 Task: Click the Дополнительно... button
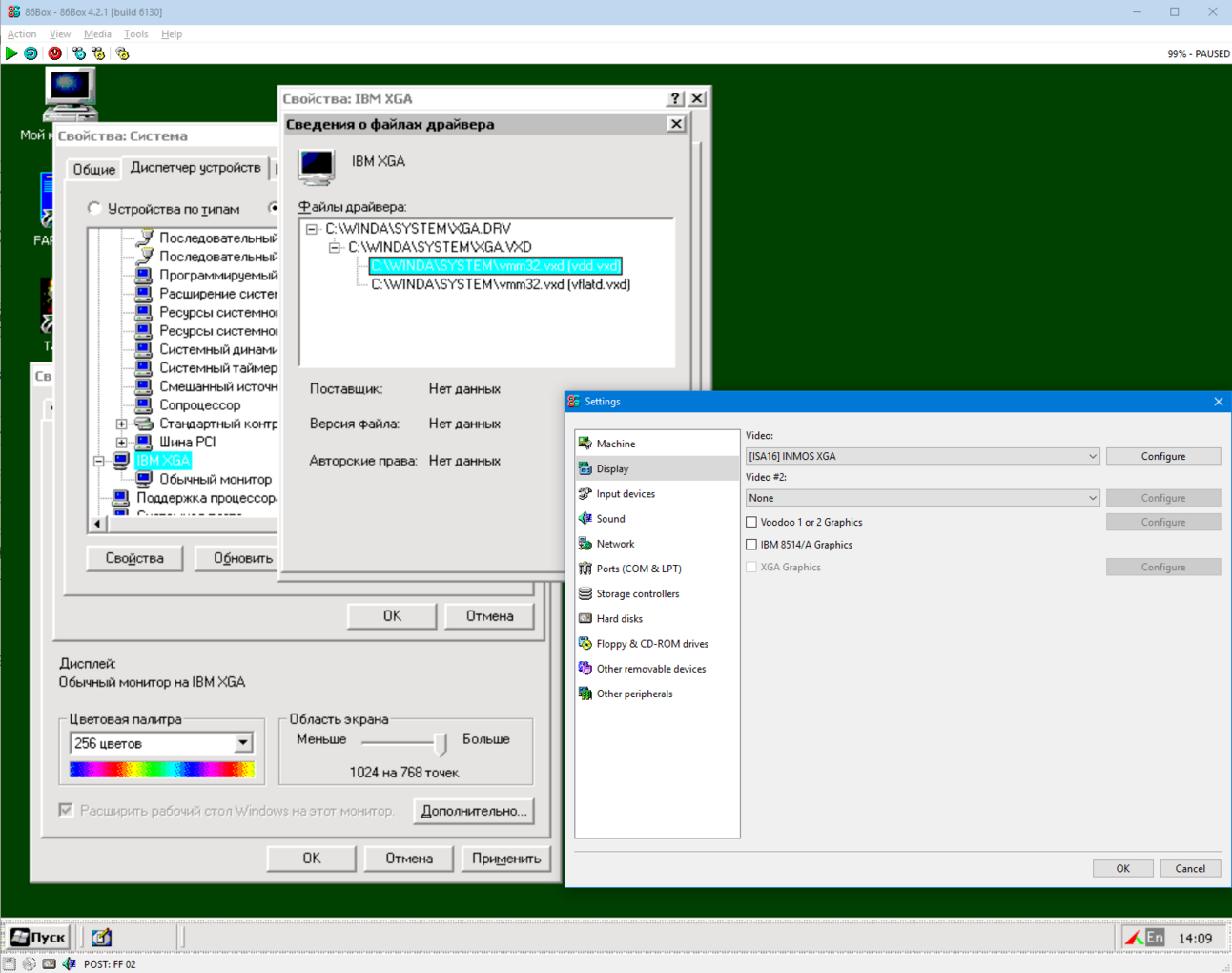pyautogui.click(x=474, y=811)
